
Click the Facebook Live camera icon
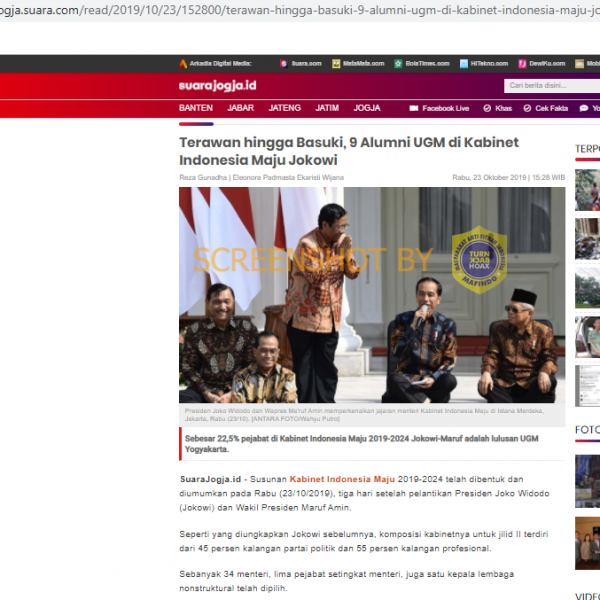414,108
